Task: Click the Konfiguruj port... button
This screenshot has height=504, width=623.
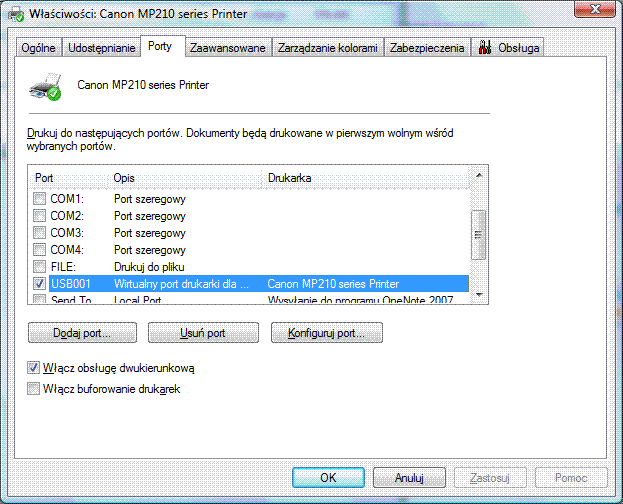Action: (327, 333)
